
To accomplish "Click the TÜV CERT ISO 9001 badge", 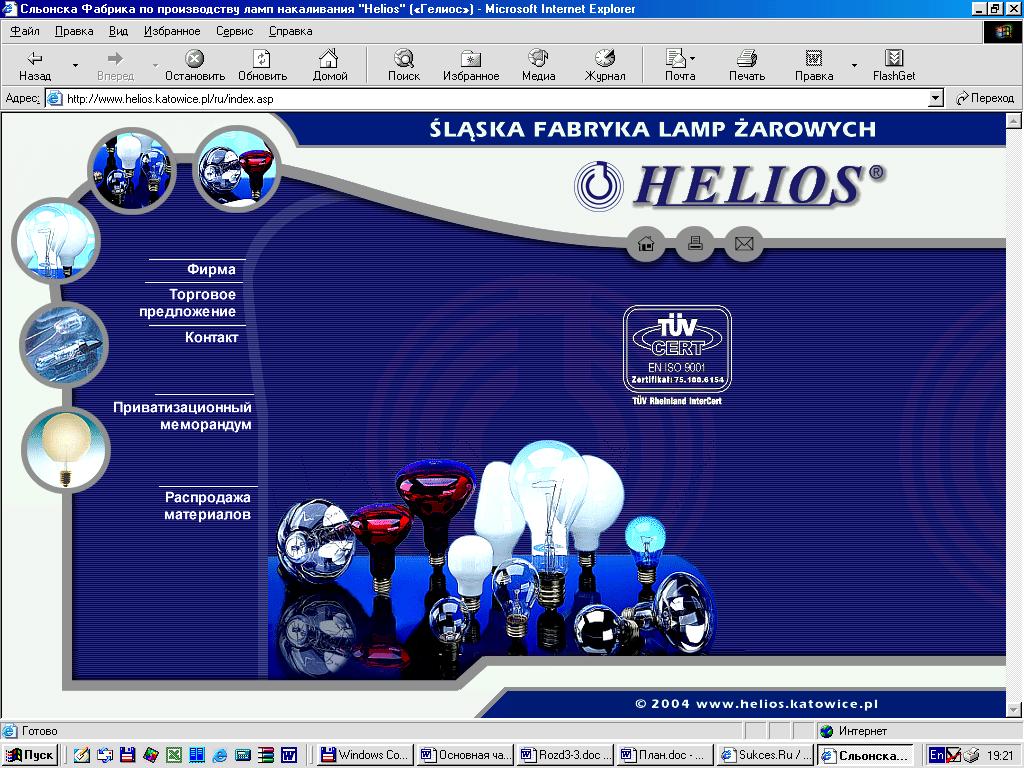I will pos(677,356).
